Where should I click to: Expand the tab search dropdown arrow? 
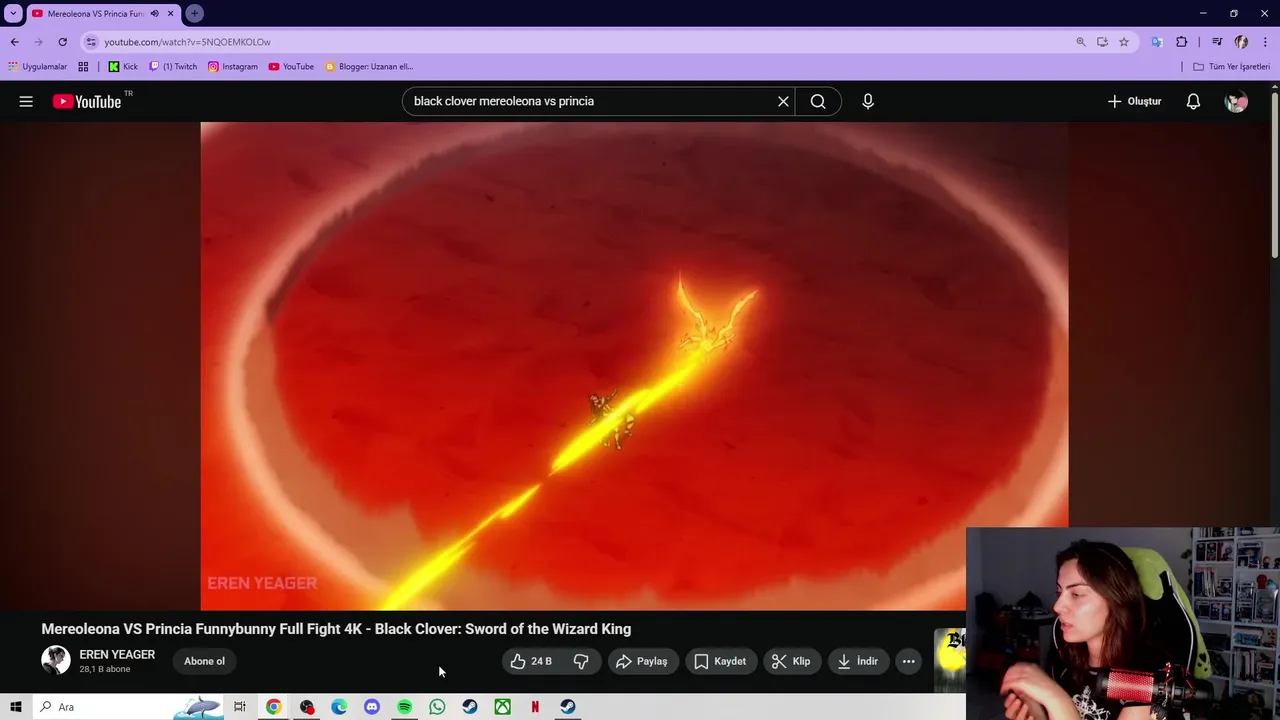click(x=13, y=13)
